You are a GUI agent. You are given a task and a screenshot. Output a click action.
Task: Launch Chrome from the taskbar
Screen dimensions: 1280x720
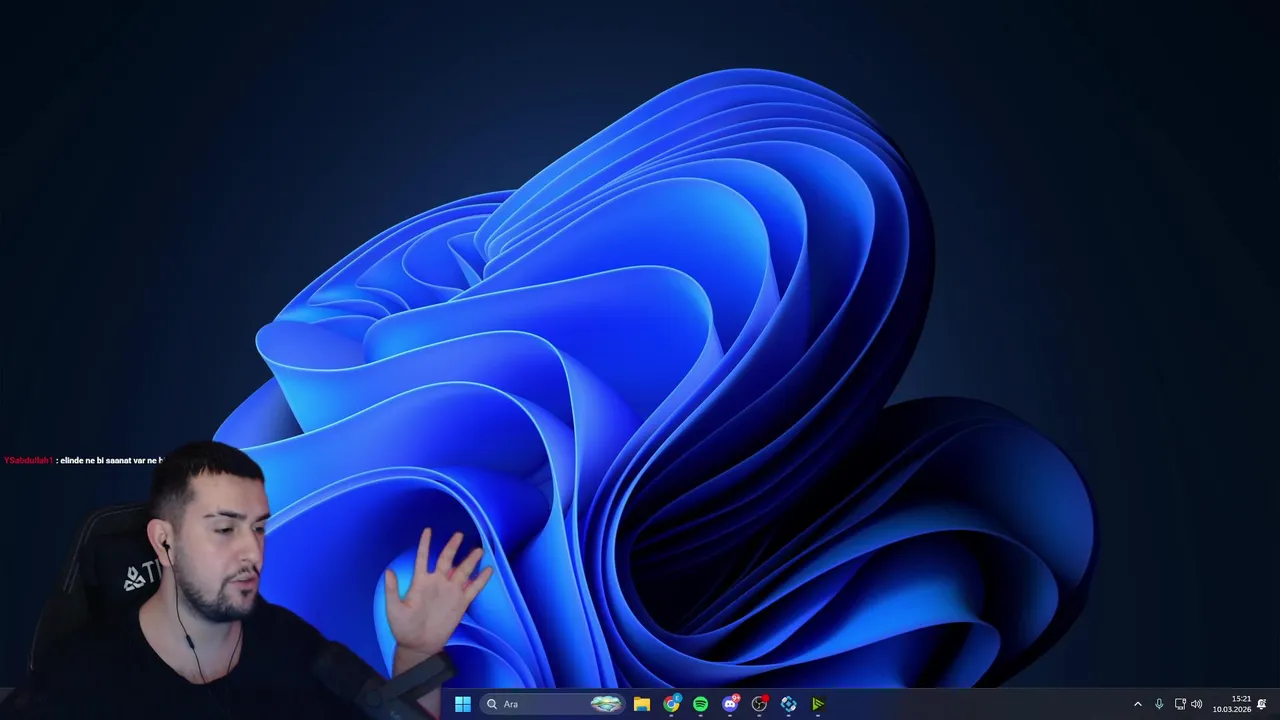[x=672, y=704]
